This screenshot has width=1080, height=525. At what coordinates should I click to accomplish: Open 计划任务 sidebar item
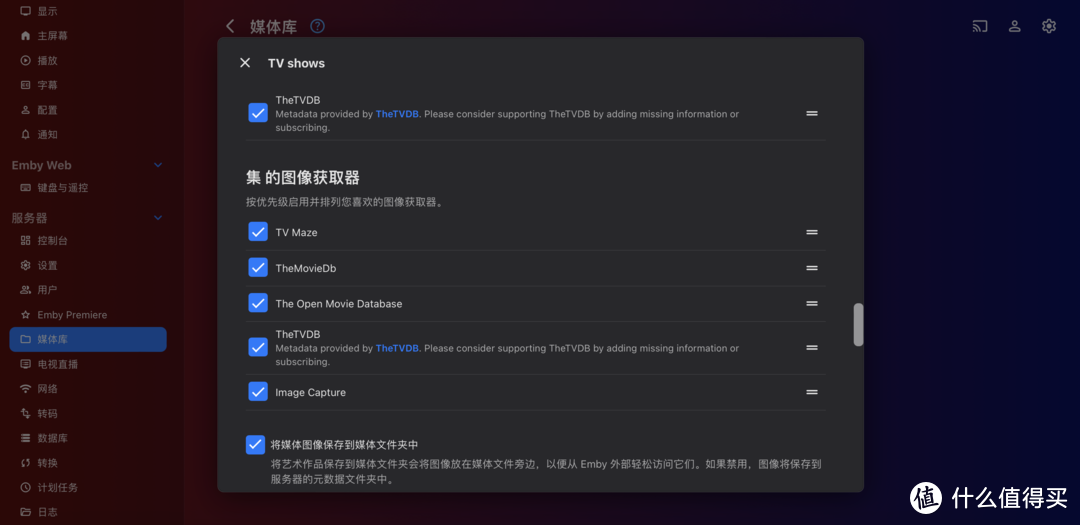coord(88,488)
